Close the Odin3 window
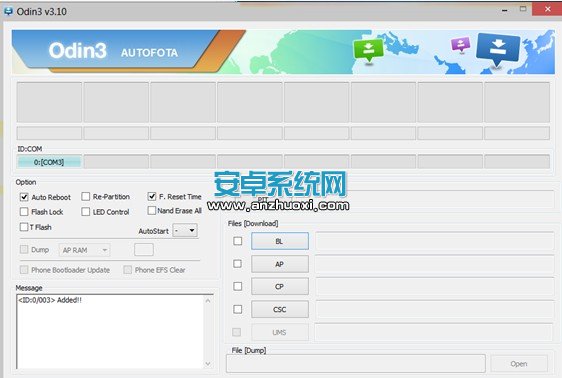562x378 pixels. [x=547, y=9]
